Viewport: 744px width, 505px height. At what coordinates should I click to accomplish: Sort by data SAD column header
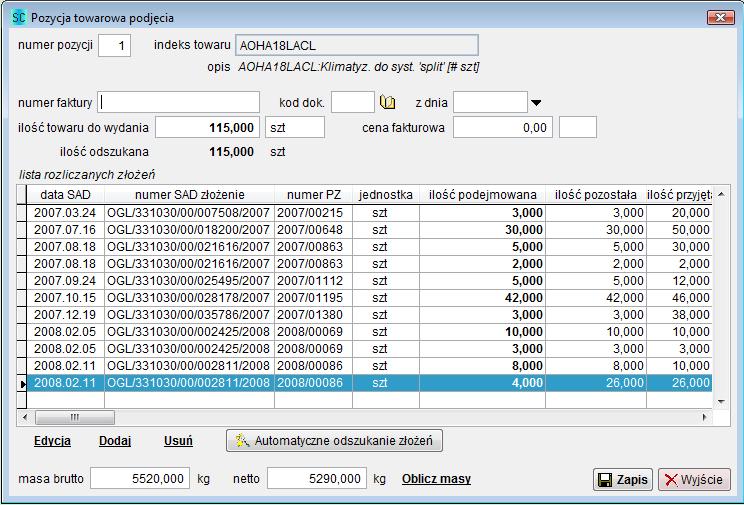[x=65, y=195]
